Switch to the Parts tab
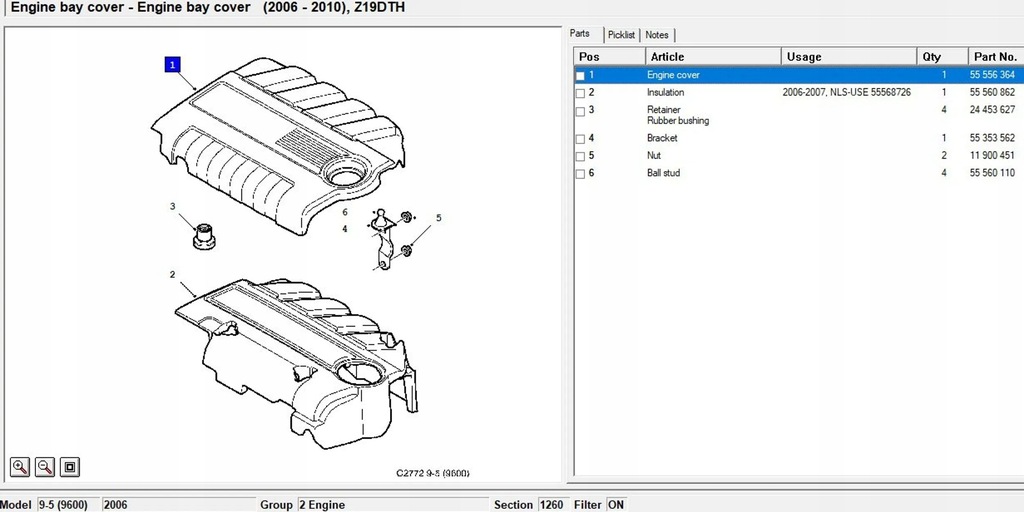 tap(580, 33)
